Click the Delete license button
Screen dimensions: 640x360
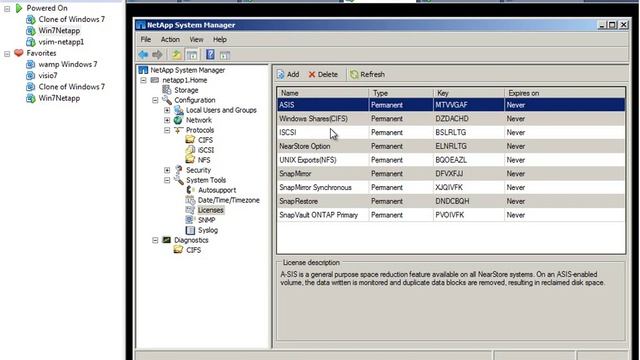click(x=323, y=74)
